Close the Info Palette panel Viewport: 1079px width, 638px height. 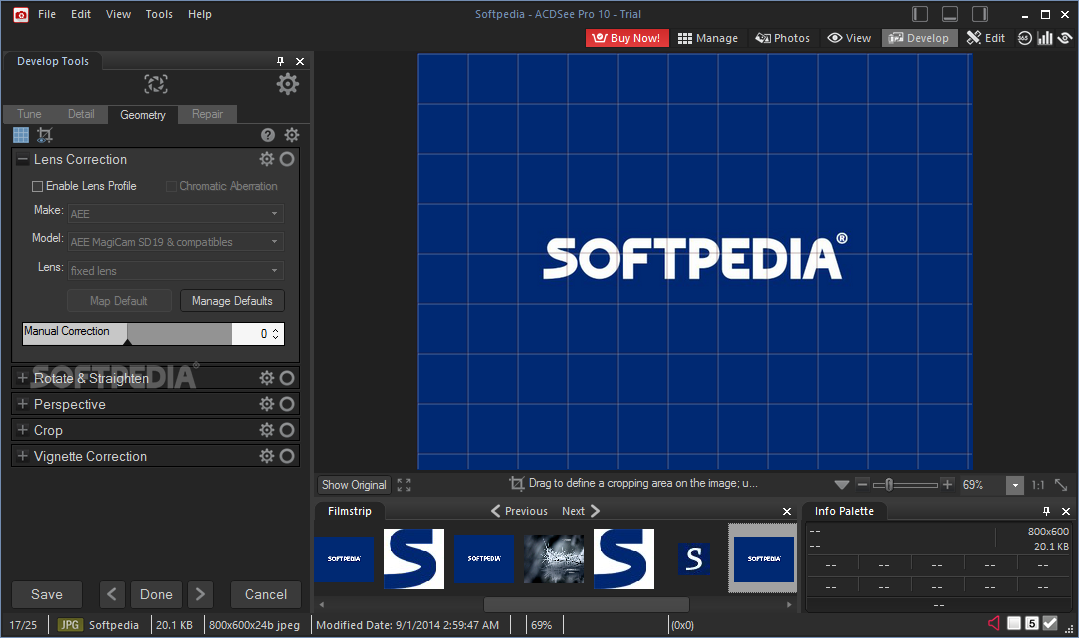click(1066, 511)
